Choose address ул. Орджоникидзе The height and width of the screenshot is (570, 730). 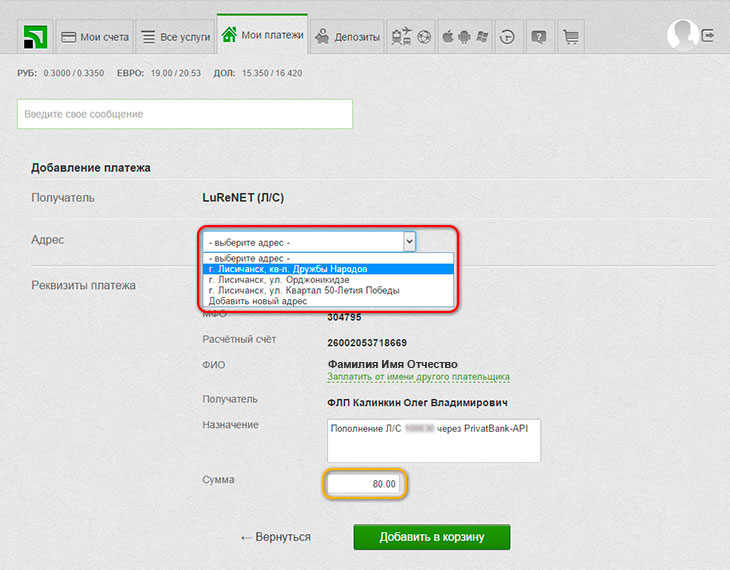(328, 279)
